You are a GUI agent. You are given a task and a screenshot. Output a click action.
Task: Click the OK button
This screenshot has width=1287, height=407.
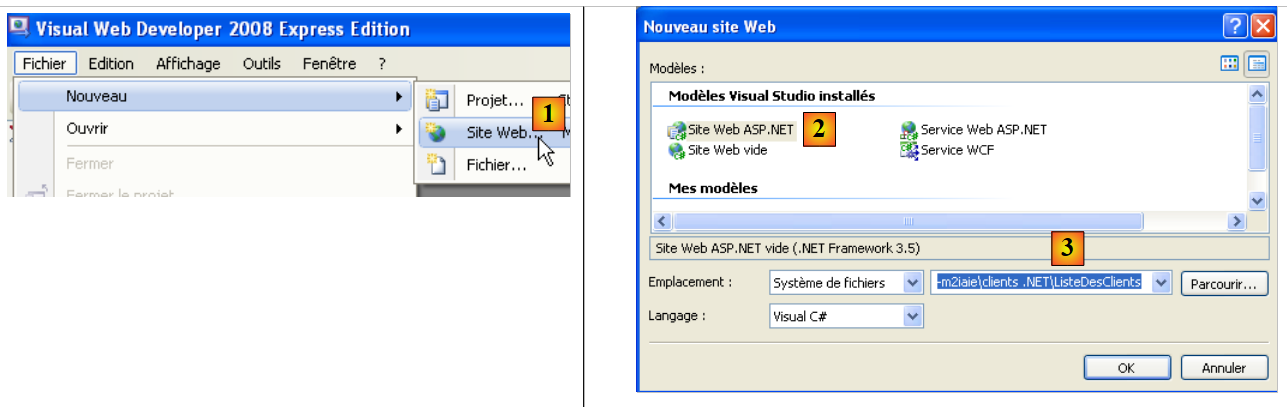click(x=1126, y=367)
